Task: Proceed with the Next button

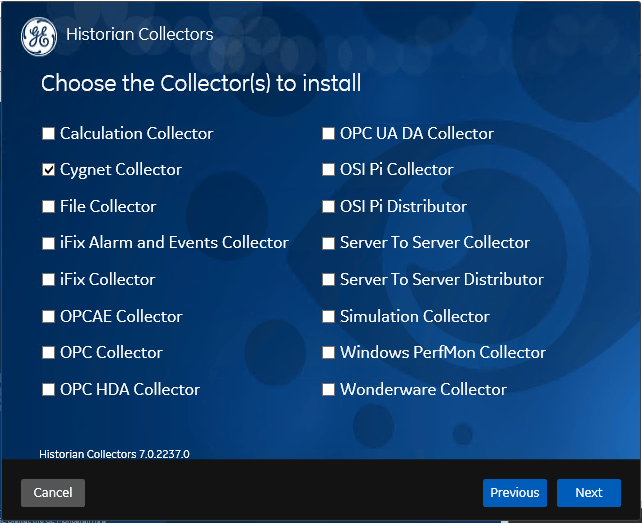Action: click(x=589, y=493)
